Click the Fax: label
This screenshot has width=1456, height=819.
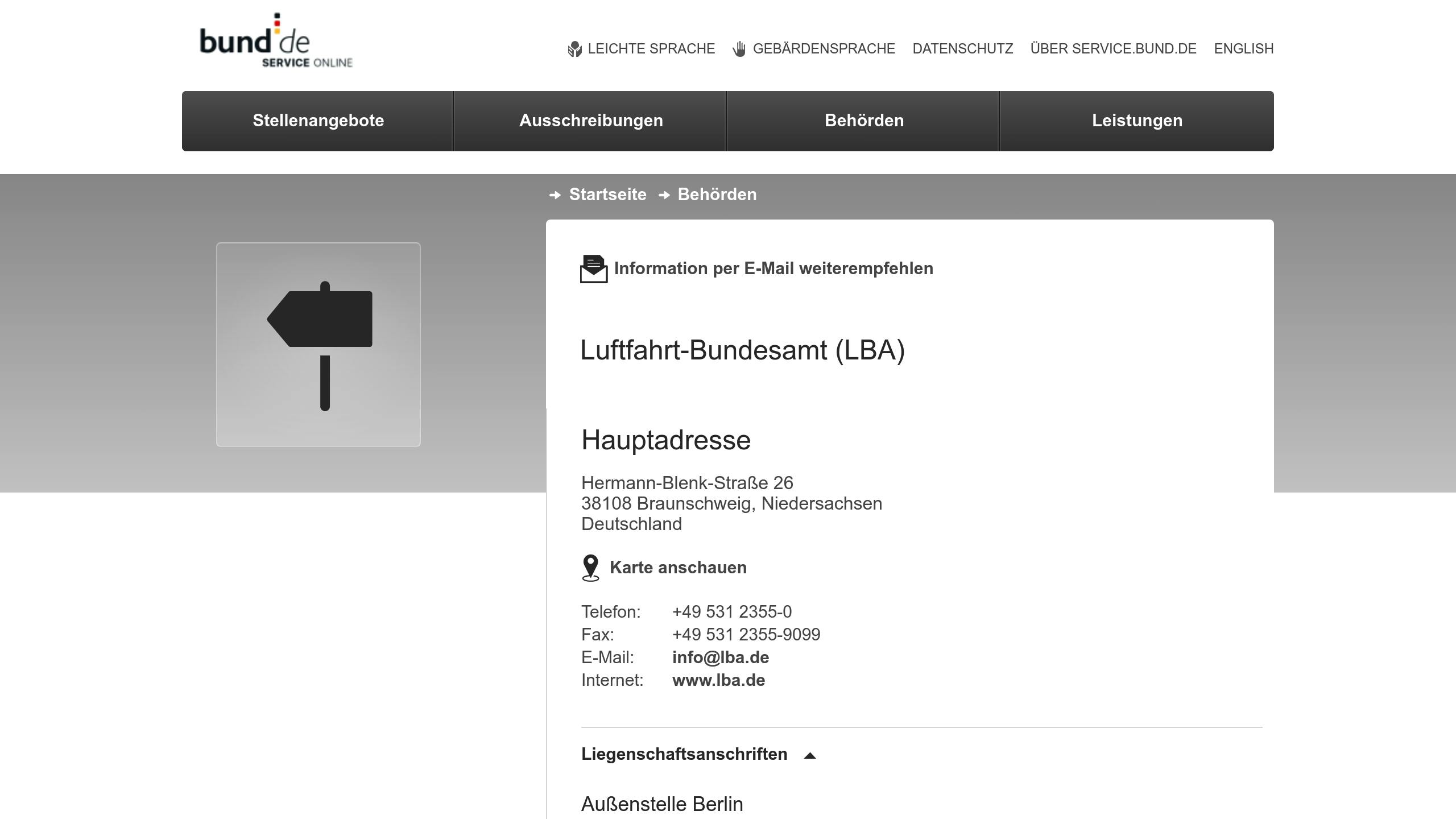[598, 635]
